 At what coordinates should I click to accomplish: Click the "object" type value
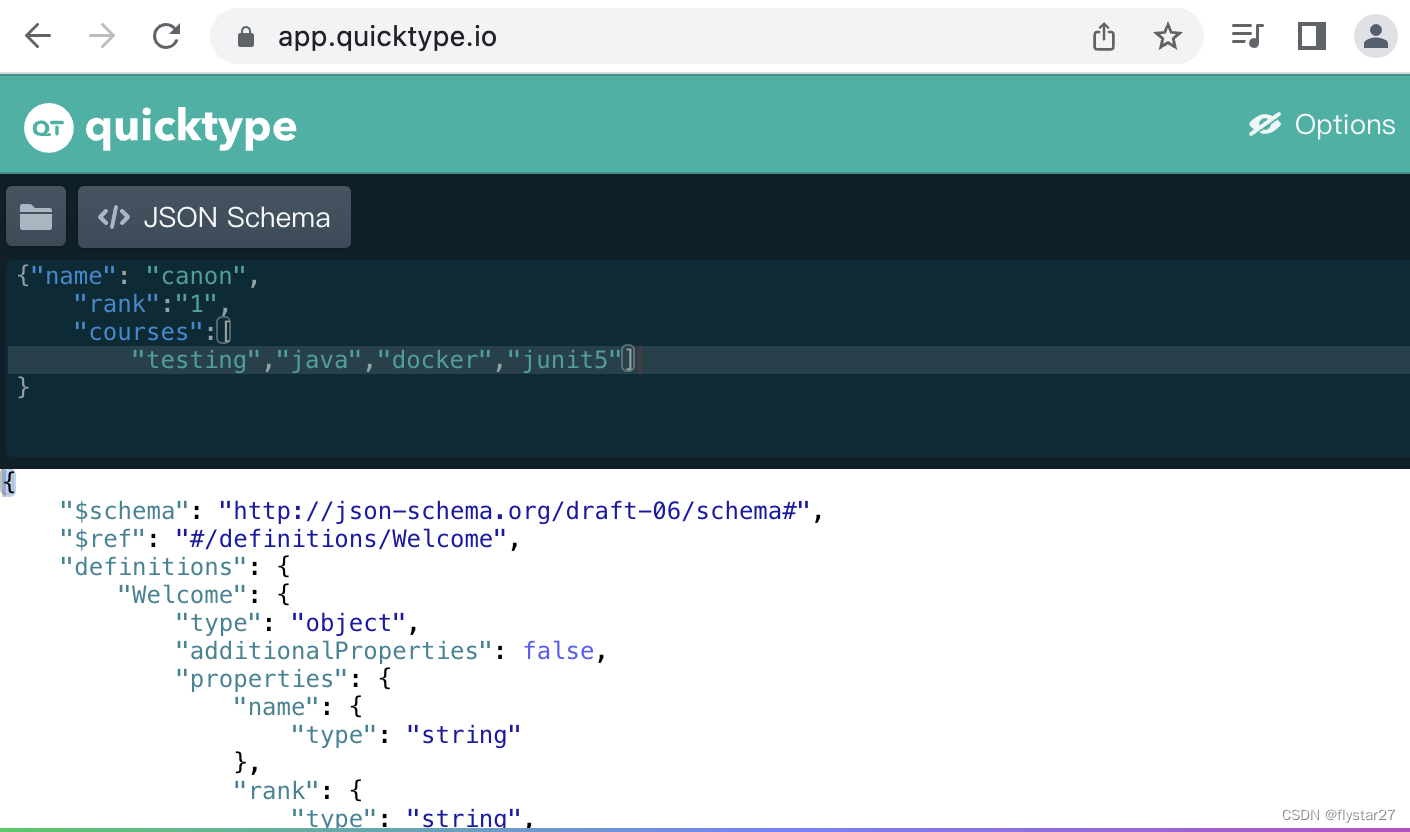348,623
